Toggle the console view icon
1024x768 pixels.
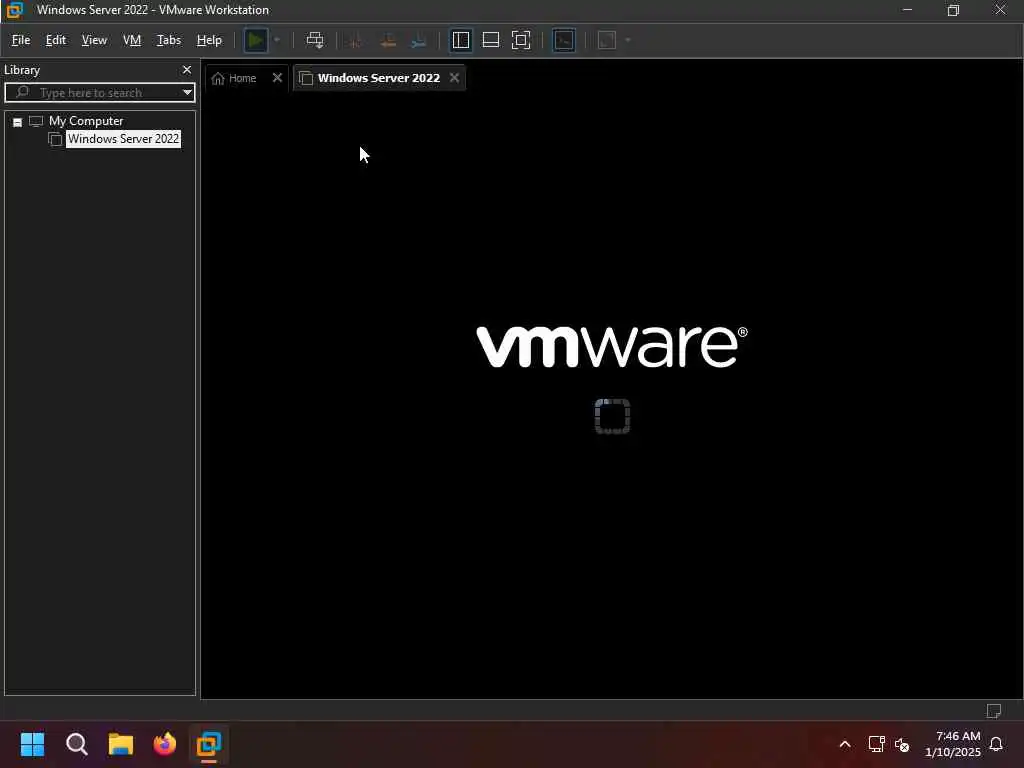pyautogui.click(x=564, y=40)
